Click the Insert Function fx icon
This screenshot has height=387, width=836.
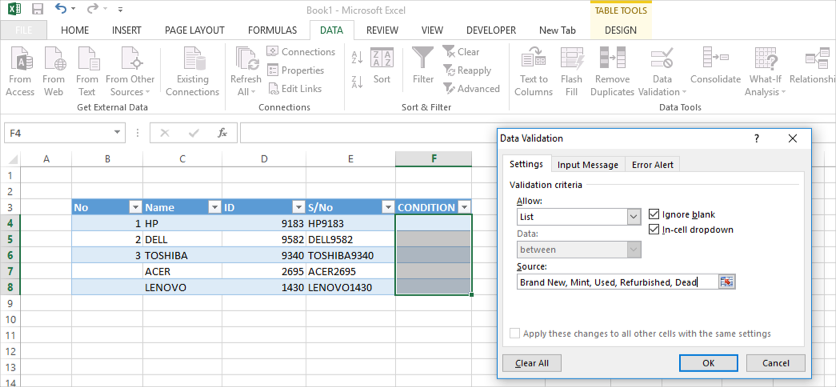(222, 133)
